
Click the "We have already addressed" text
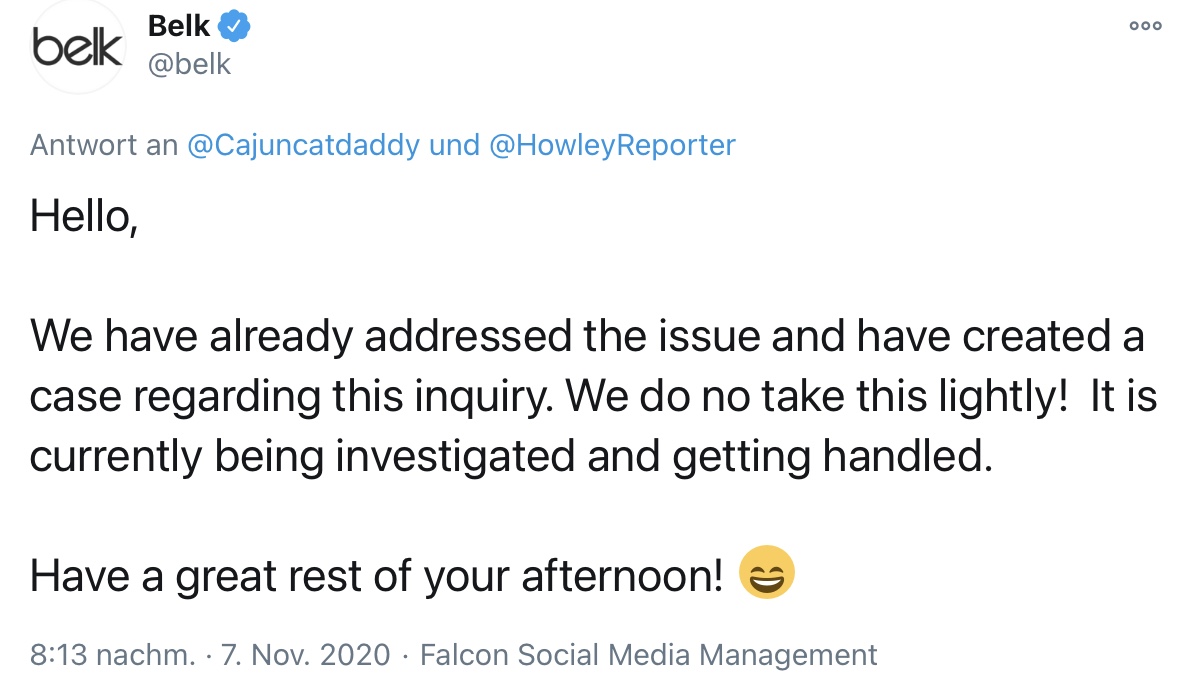(x=302, y=337)
